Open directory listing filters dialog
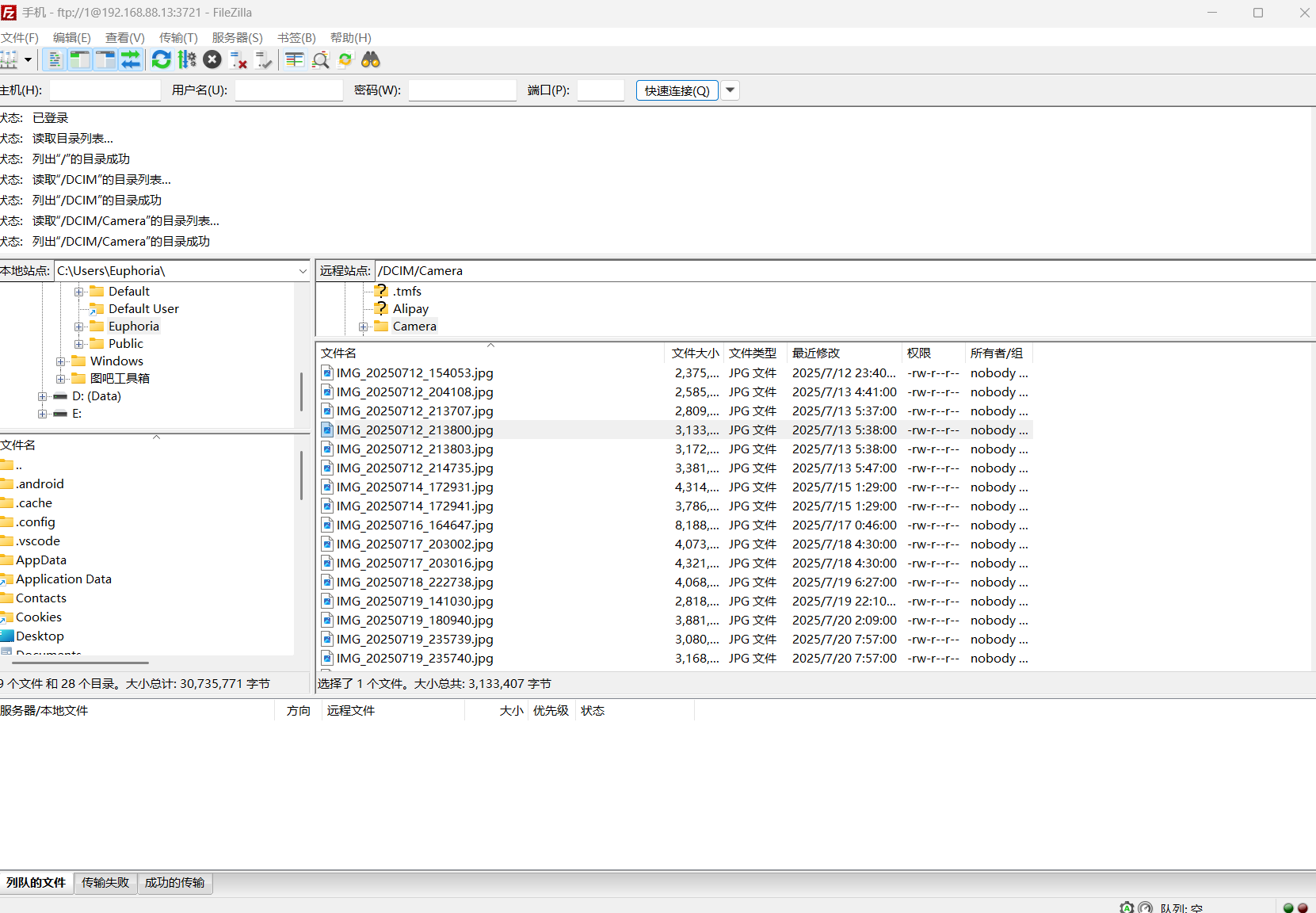This screenshot has width=1316, height=913. [295, 59]
